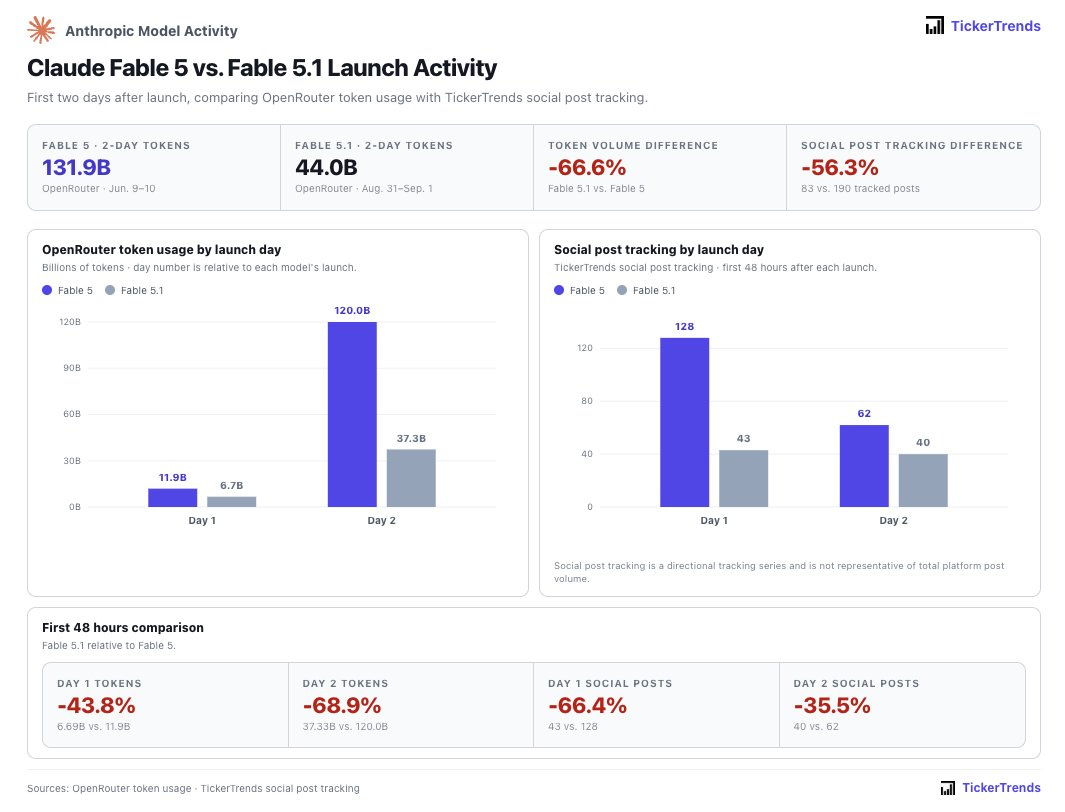
Task: Select the 6.7B Fable 5.1 Day 1 token bar
Action: [232, 502]
